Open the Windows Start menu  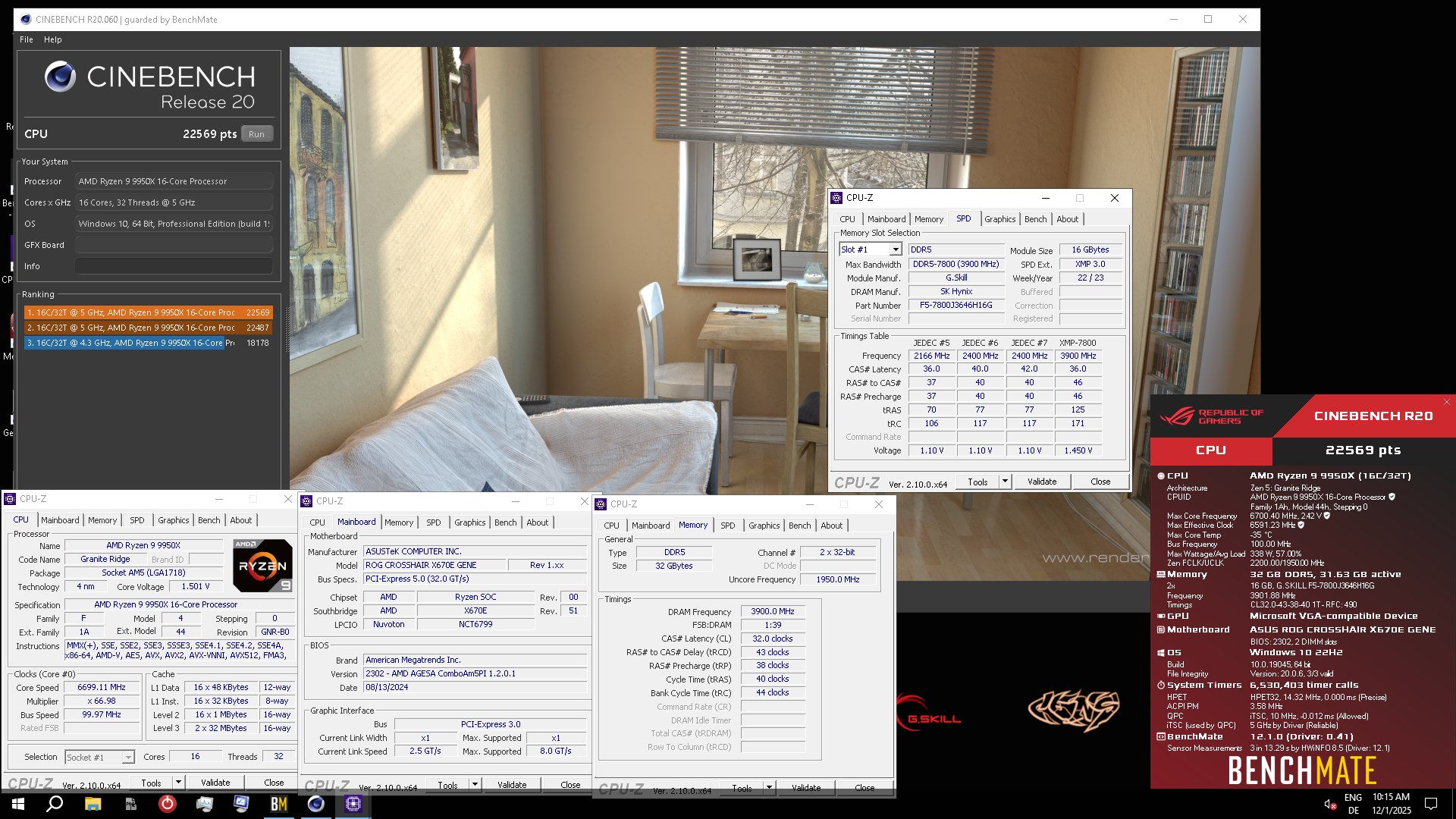point(17,804)
